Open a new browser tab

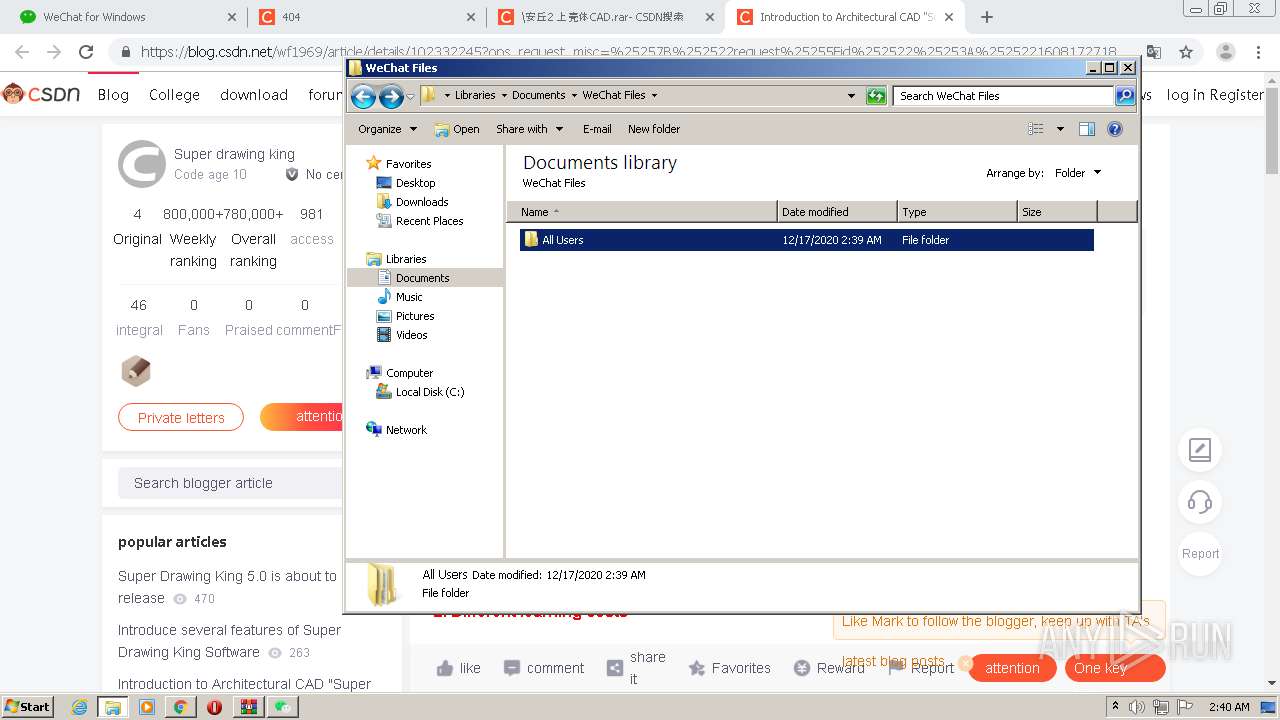[x=987, y=17]
